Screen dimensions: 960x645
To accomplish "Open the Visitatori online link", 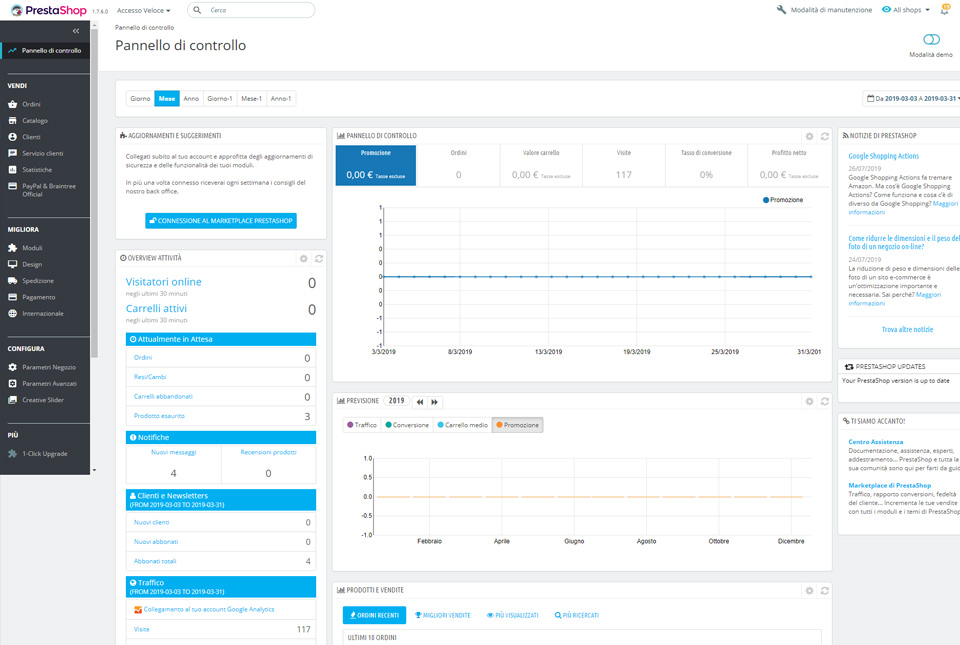I will [x=163, y=282].
